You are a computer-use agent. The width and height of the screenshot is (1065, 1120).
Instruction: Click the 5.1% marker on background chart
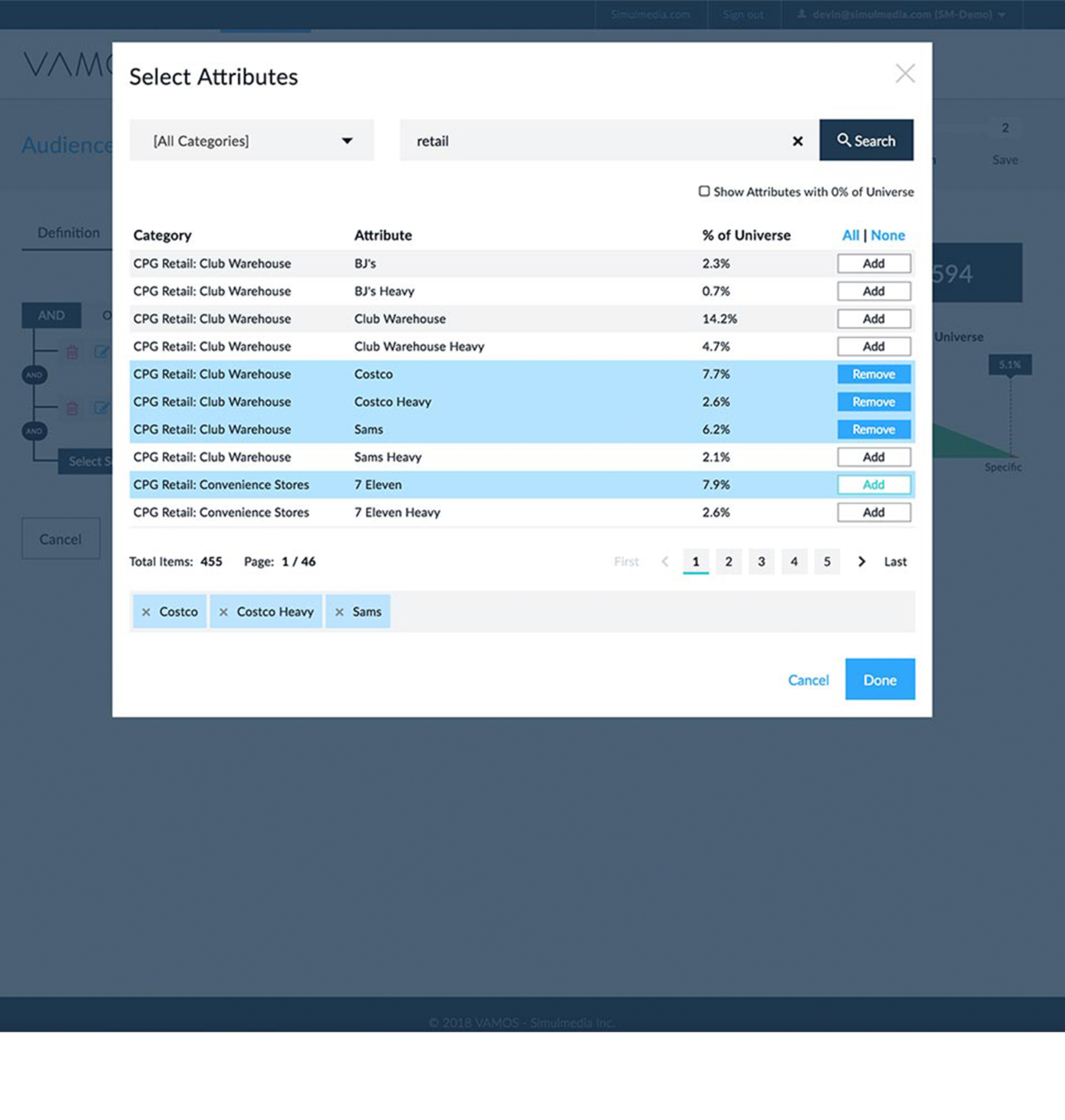coord(1010,364)
